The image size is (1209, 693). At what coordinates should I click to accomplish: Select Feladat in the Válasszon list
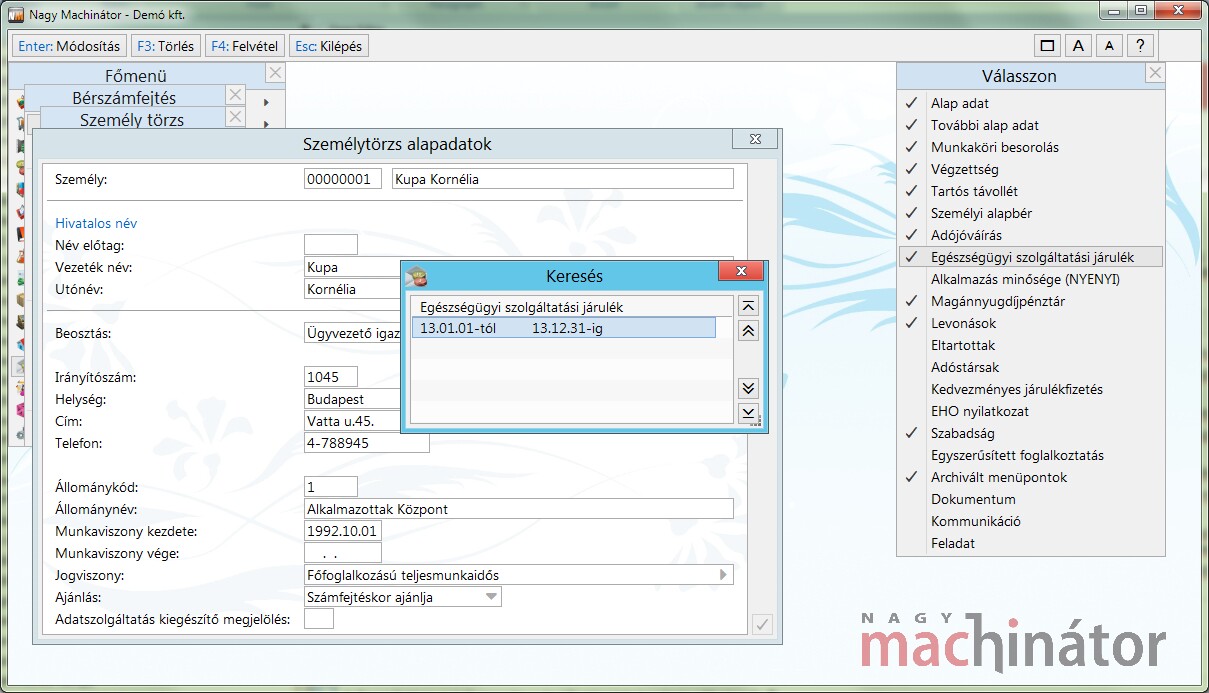click(x=1031, y=543)
